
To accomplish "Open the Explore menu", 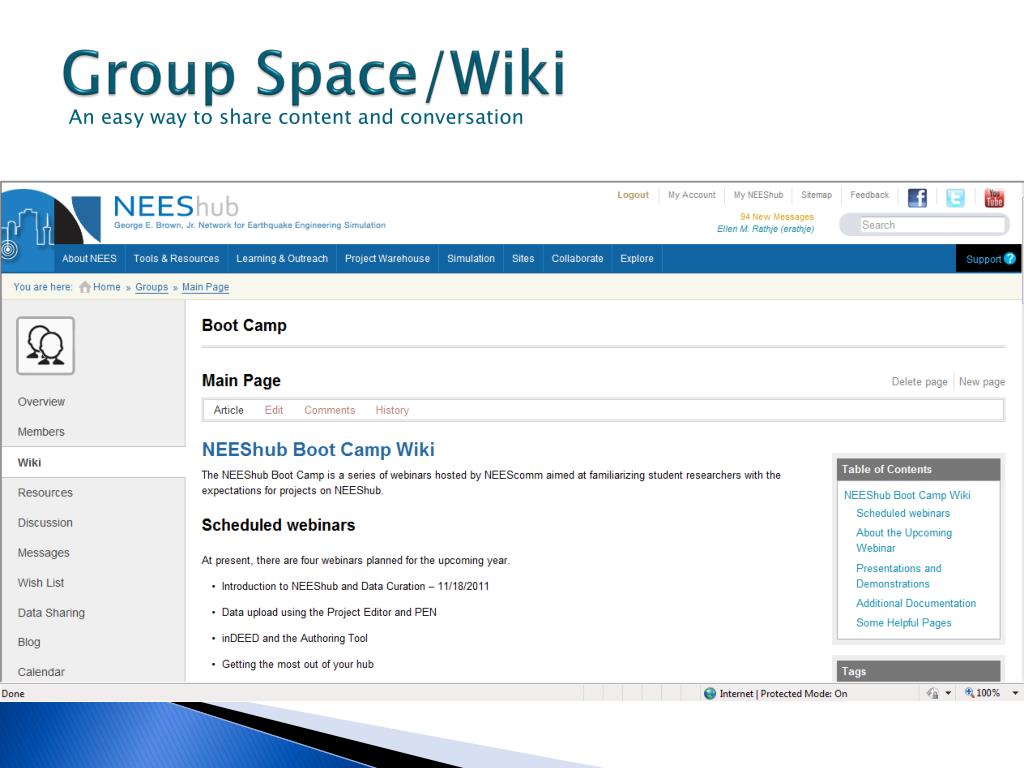I will [x=637, y=259].
